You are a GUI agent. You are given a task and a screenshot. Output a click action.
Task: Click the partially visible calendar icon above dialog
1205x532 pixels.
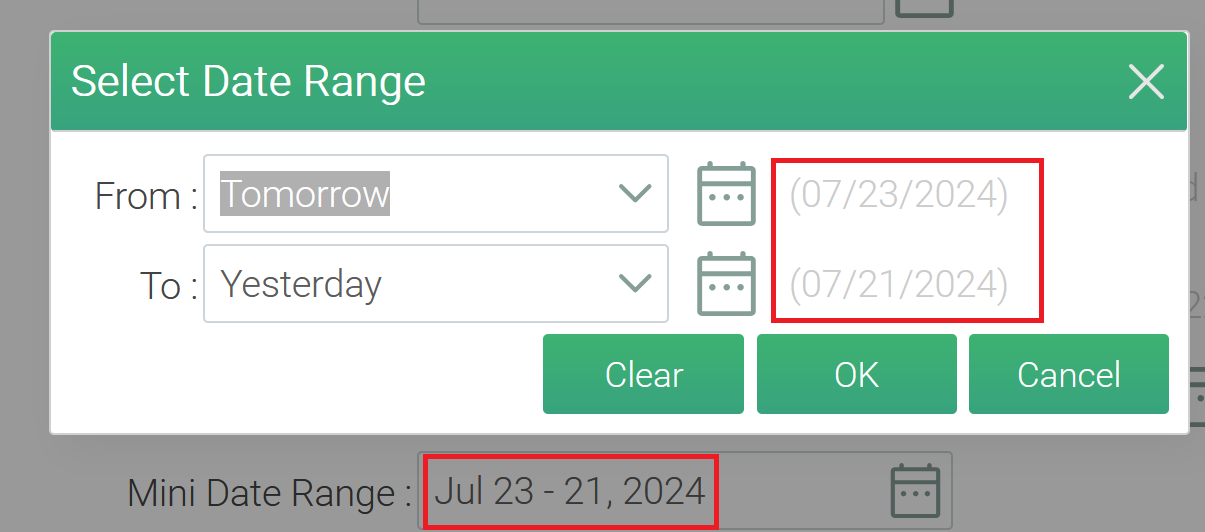[923, 8]
